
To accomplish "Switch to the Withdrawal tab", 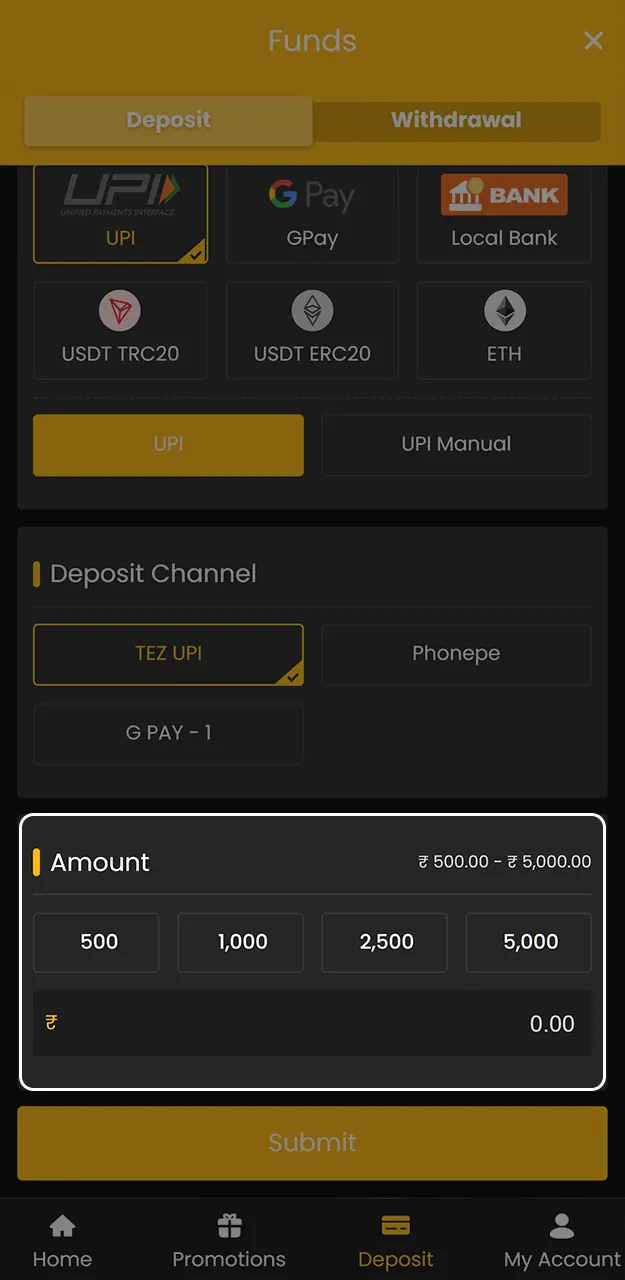I will 456,120.
